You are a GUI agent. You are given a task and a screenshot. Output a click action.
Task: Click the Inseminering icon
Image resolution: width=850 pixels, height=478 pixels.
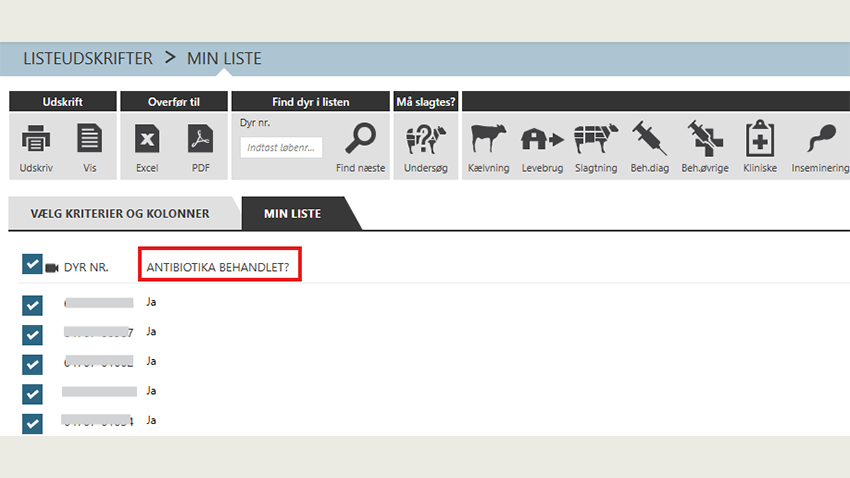click(820, 138)
